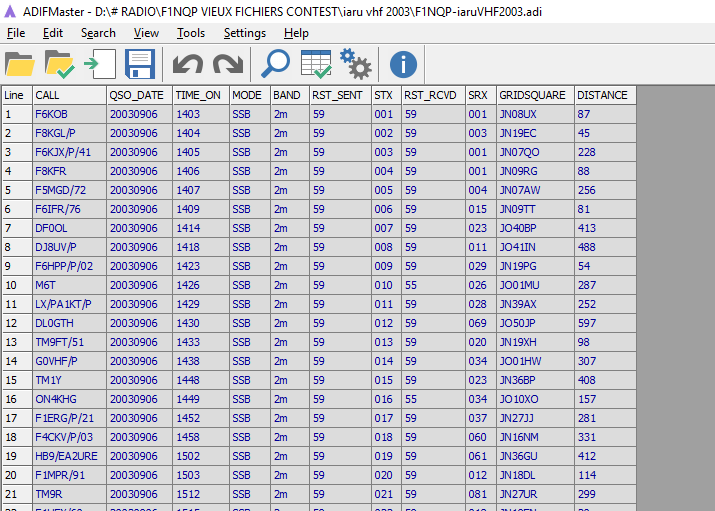Viewport: 715px width, 511px height.
Task: Select the DJ8UV/P call cell
Action: pos(69,248)
